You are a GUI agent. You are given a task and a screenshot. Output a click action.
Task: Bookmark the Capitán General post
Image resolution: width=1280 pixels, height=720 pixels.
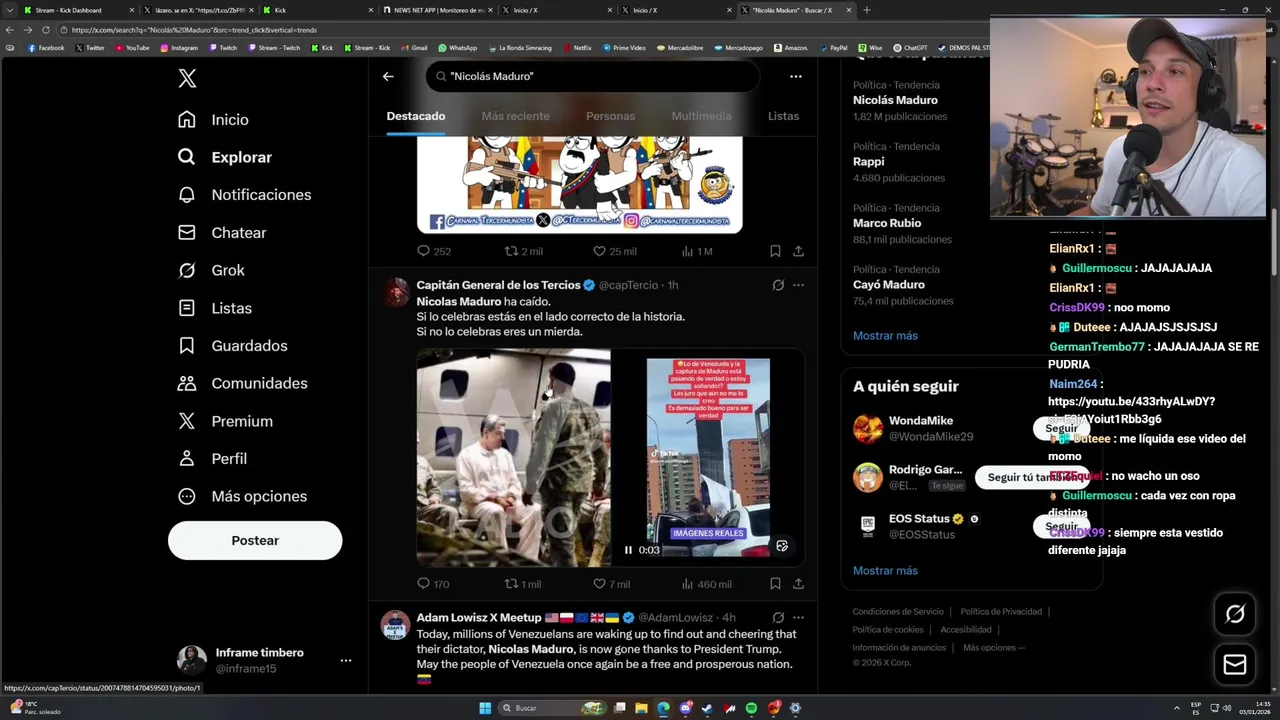pos(775,584)
